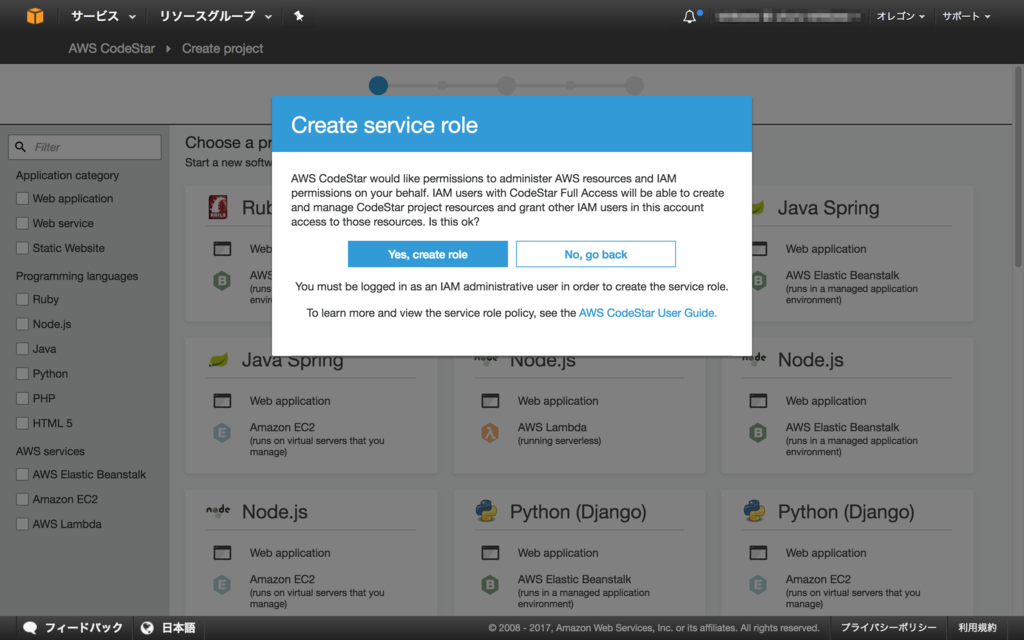Click the Java Spring leaf icon of the Elastic Beanstalk card
Viewport: 1024px width, 640px height.
(758, 208)
